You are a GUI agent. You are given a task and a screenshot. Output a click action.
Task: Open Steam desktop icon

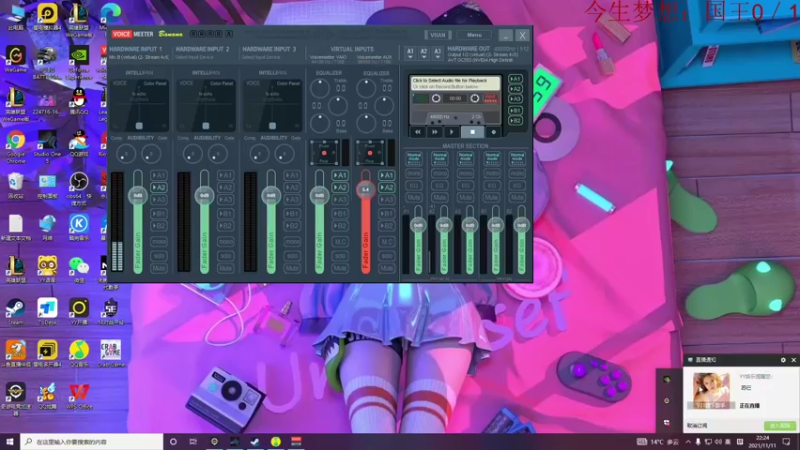click(x=16, y=312)
